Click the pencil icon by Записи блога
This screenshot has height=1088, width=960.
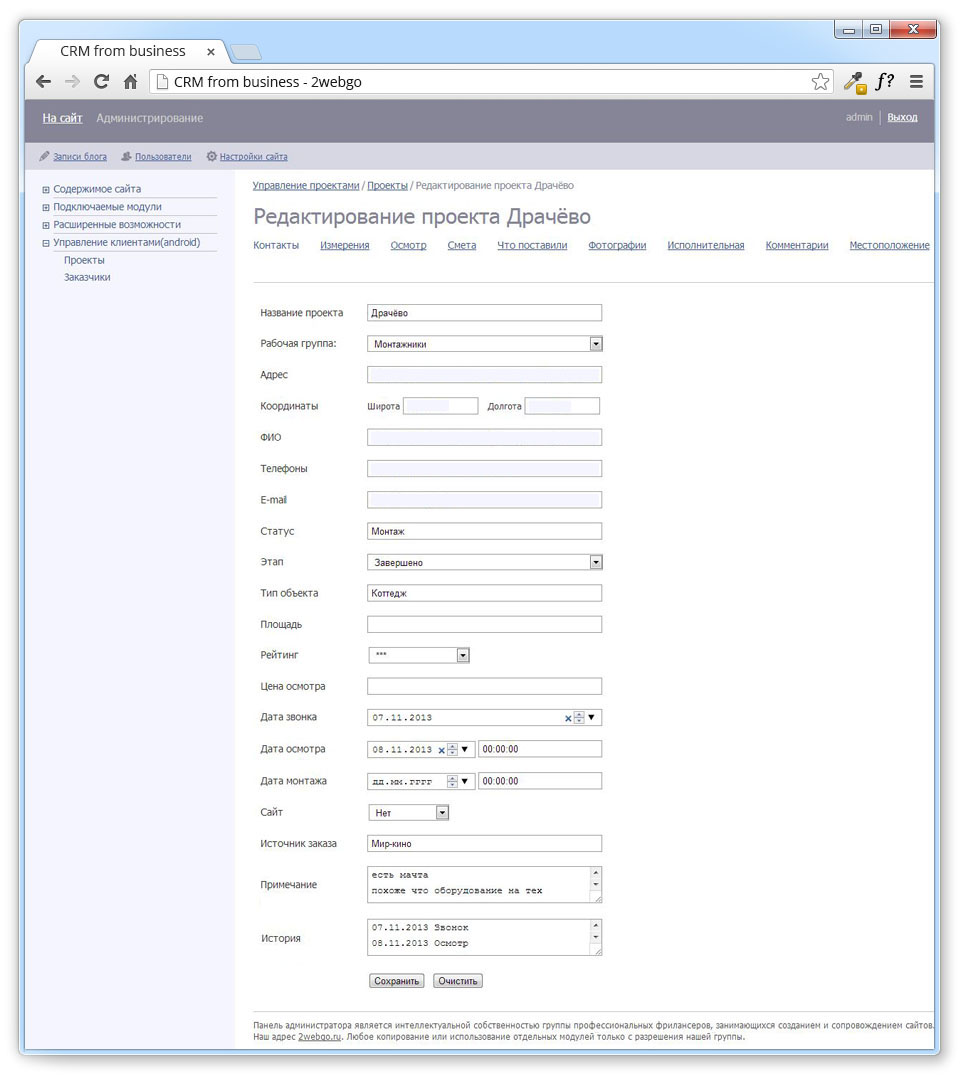(44, 156)
